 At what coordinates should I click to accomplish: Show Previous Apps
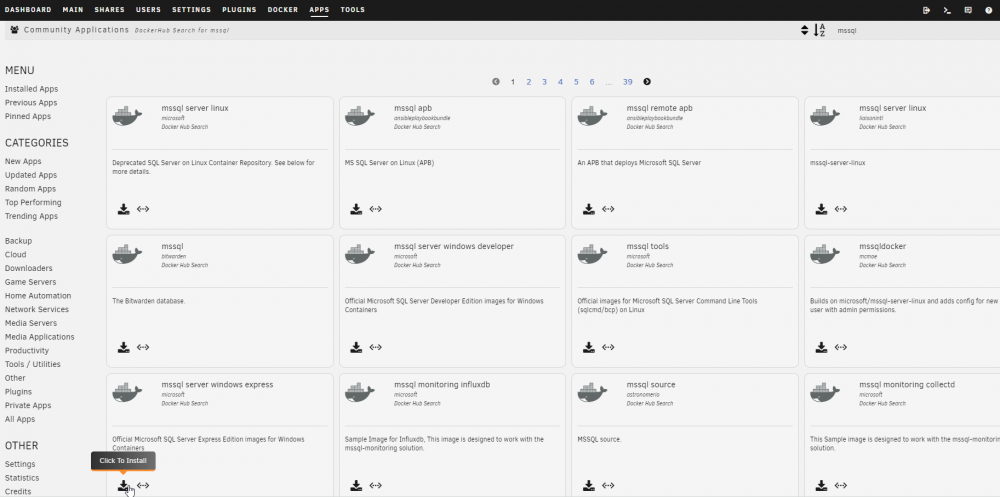[31, 103]
